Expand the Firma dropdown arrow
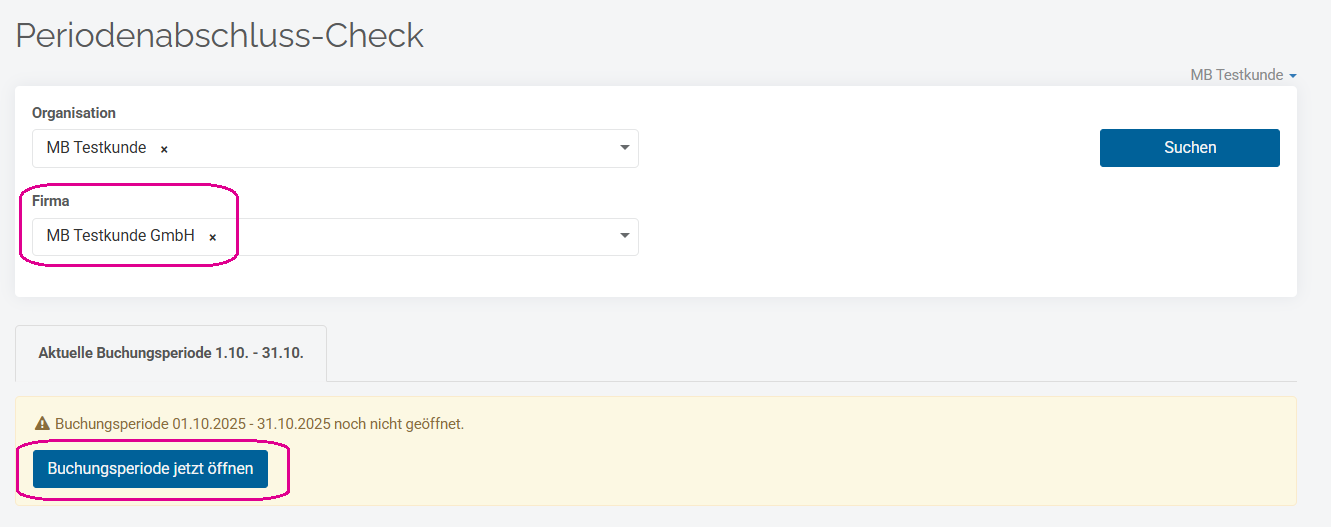This screenshot has height=527, width=1331. (624, 236)
